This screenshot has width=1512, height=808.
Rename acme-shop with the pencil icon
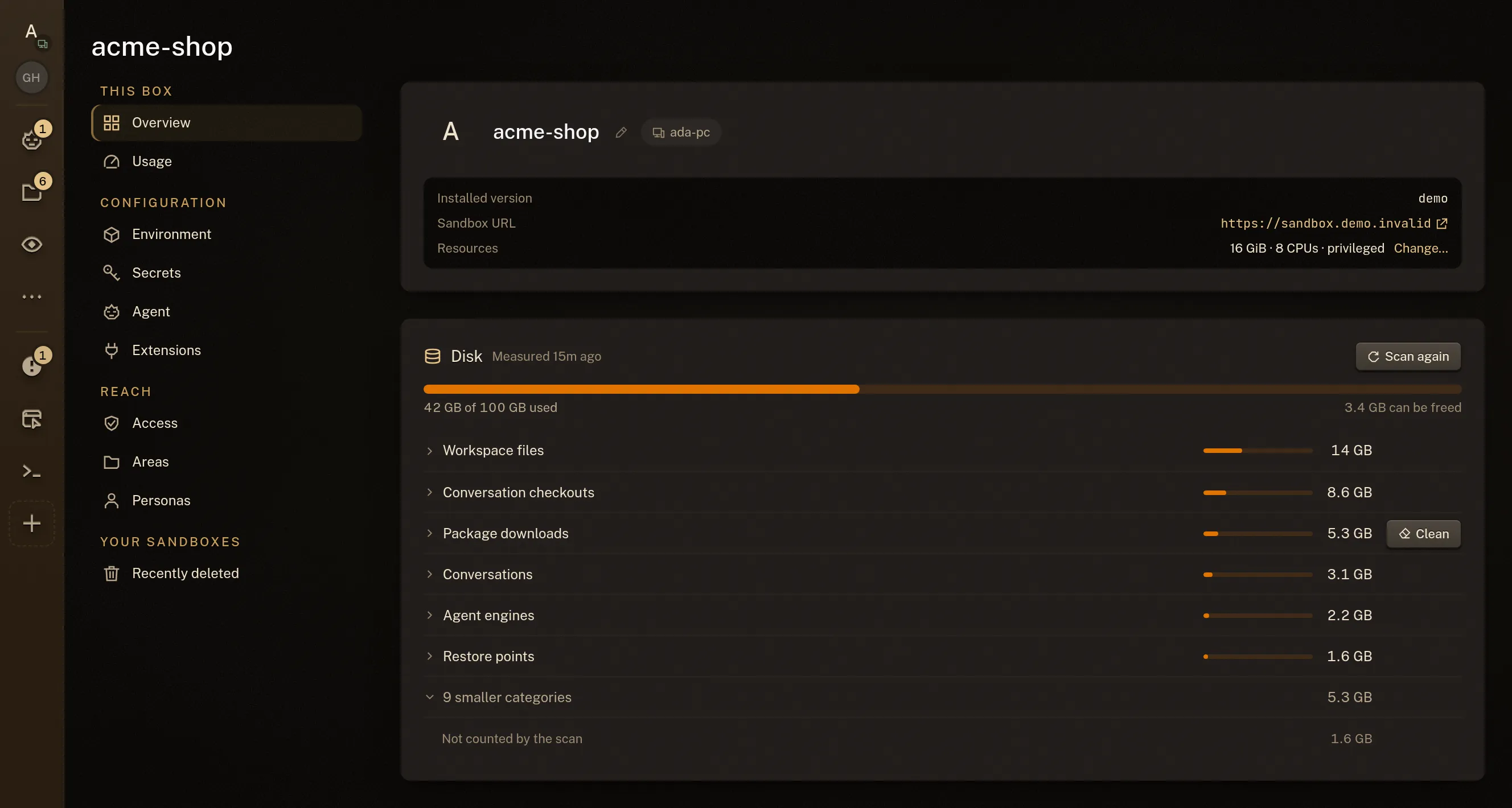[621, 133]
